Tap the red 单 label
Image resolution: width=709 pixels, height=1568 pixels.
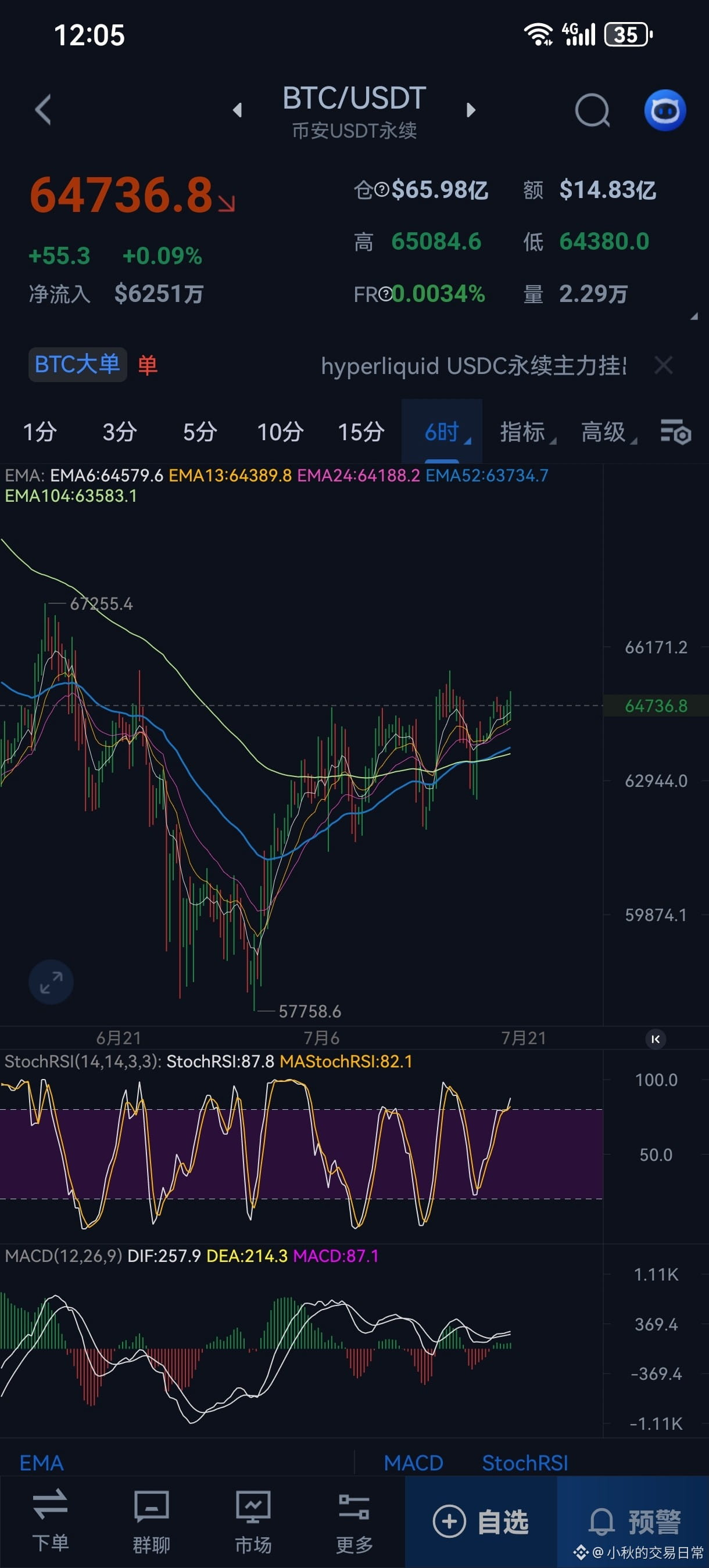pyautogui.click(x=148, y=365)
